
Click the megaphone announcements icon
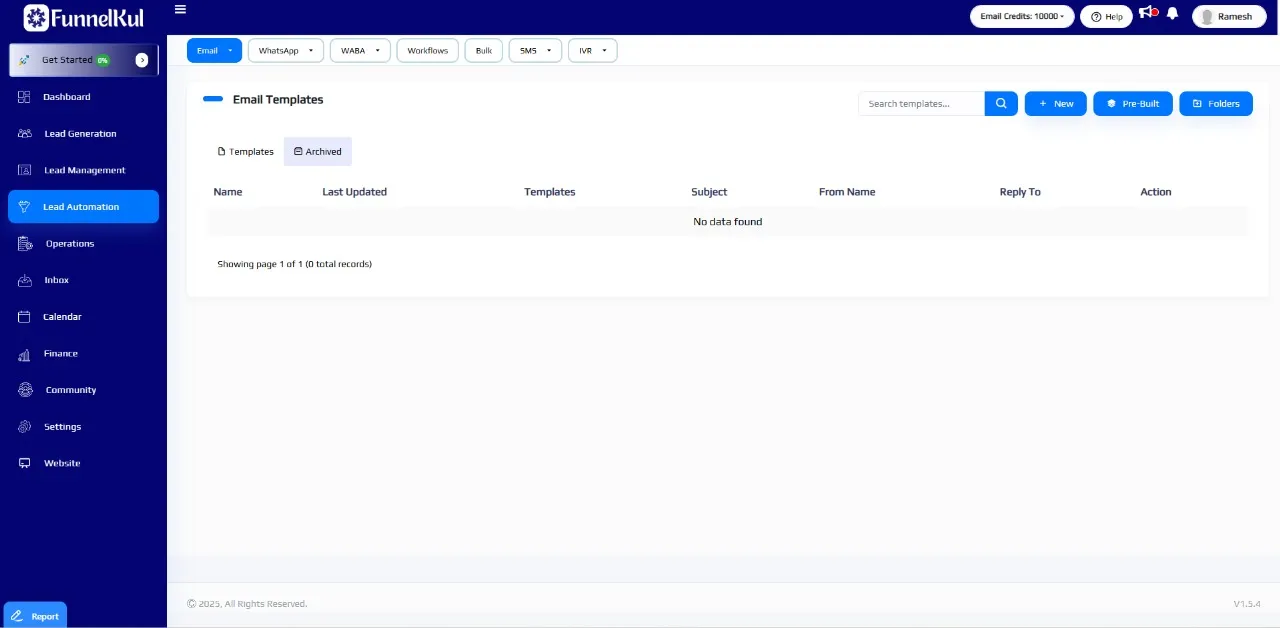pyautogui.click(x=1147, y=14)
